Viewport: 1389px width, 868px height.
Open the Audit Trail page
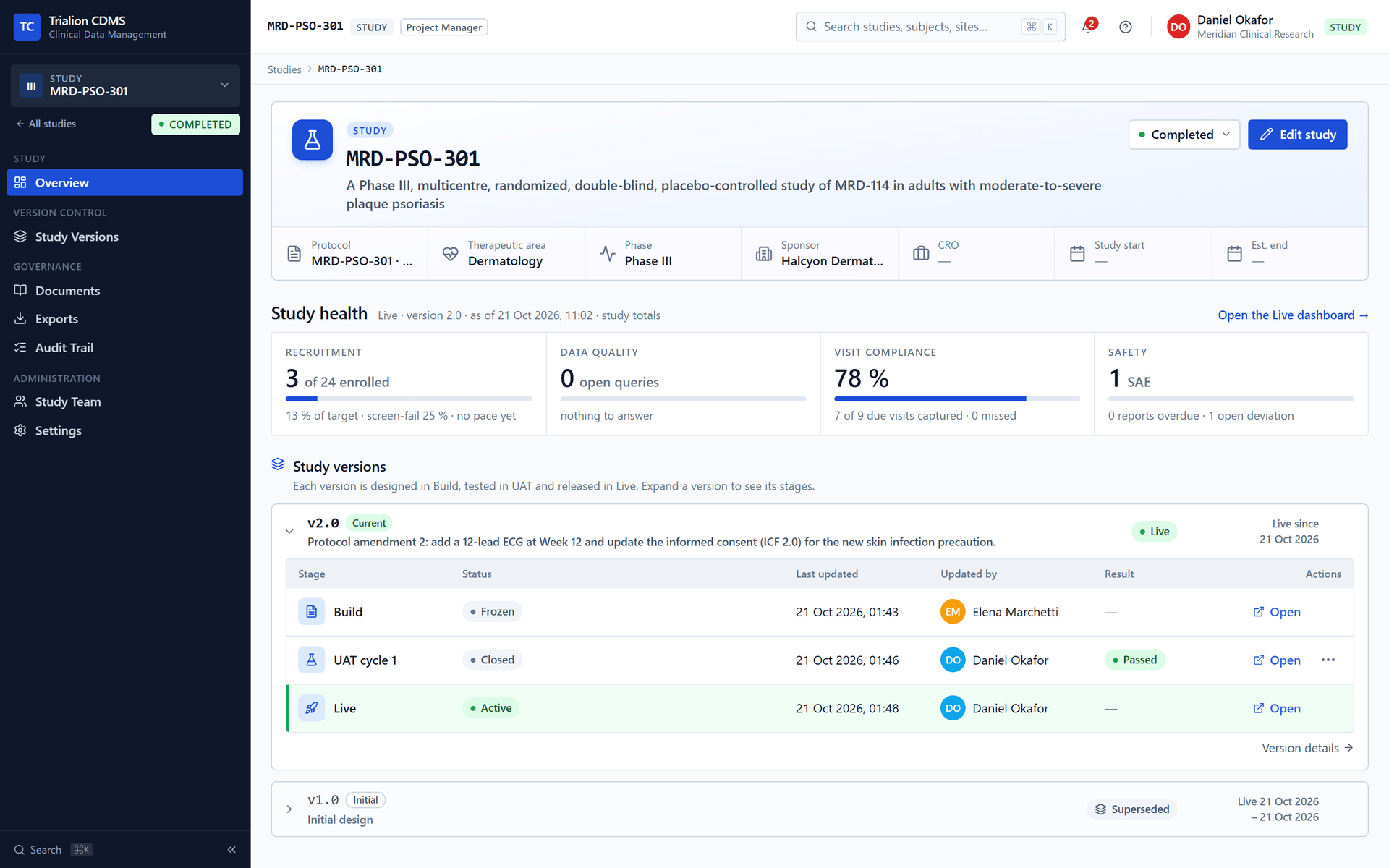[124, 348]
